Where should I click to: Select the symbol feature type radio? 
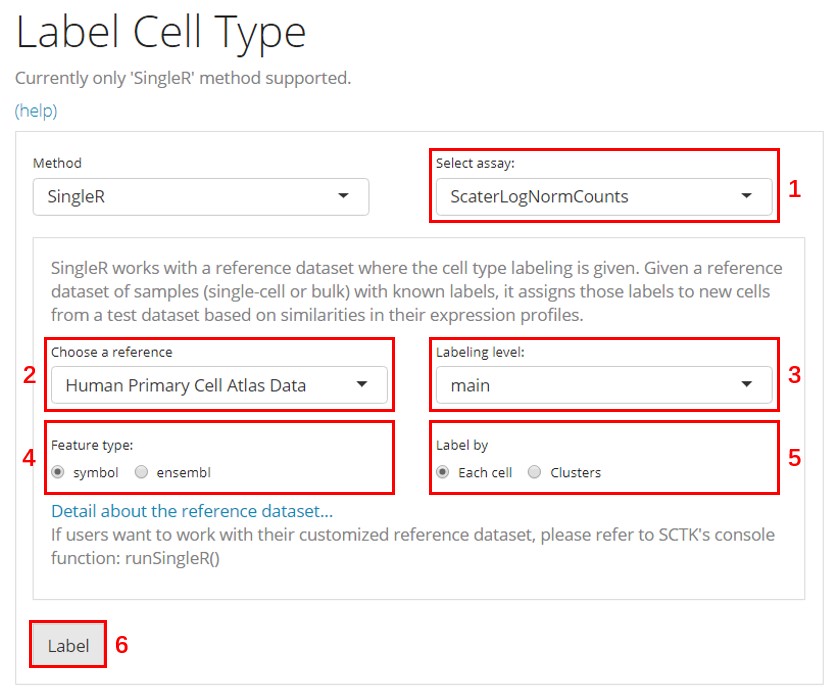[x=58, y=472]
